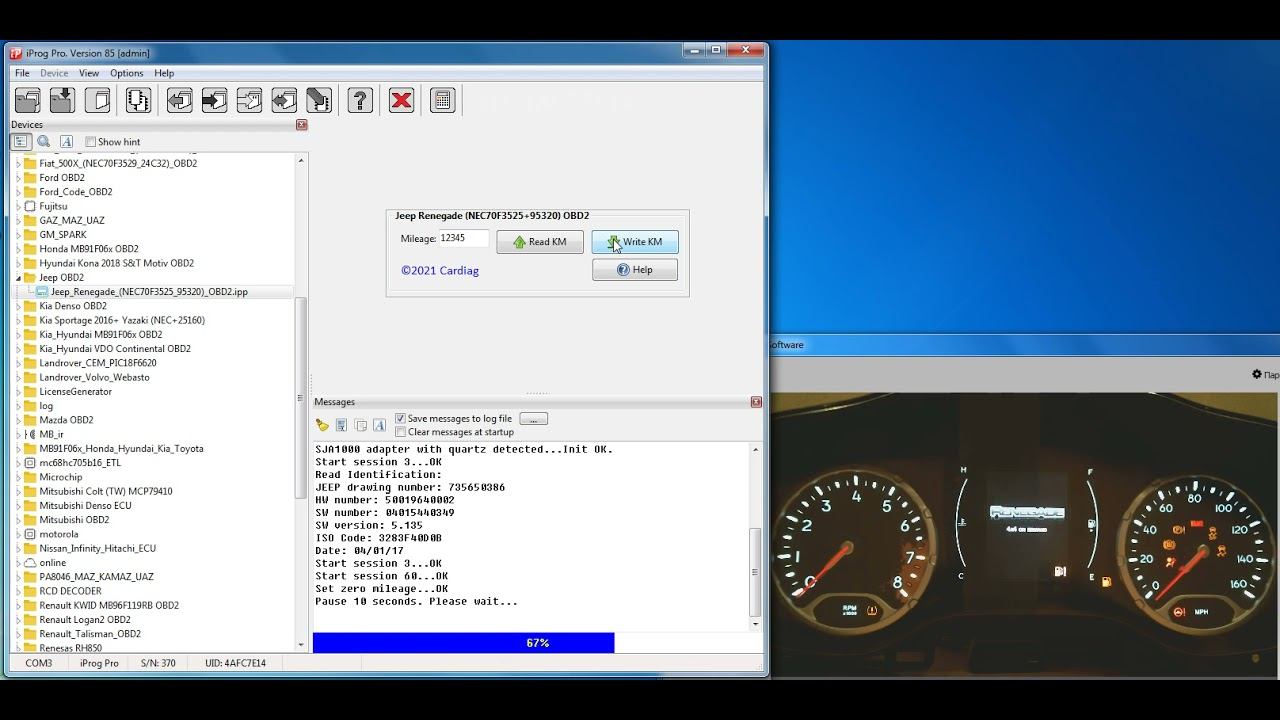The image size is (1280, 720).
Task: Expand the Mazda OBD2 folder
Action: (19, 420)
